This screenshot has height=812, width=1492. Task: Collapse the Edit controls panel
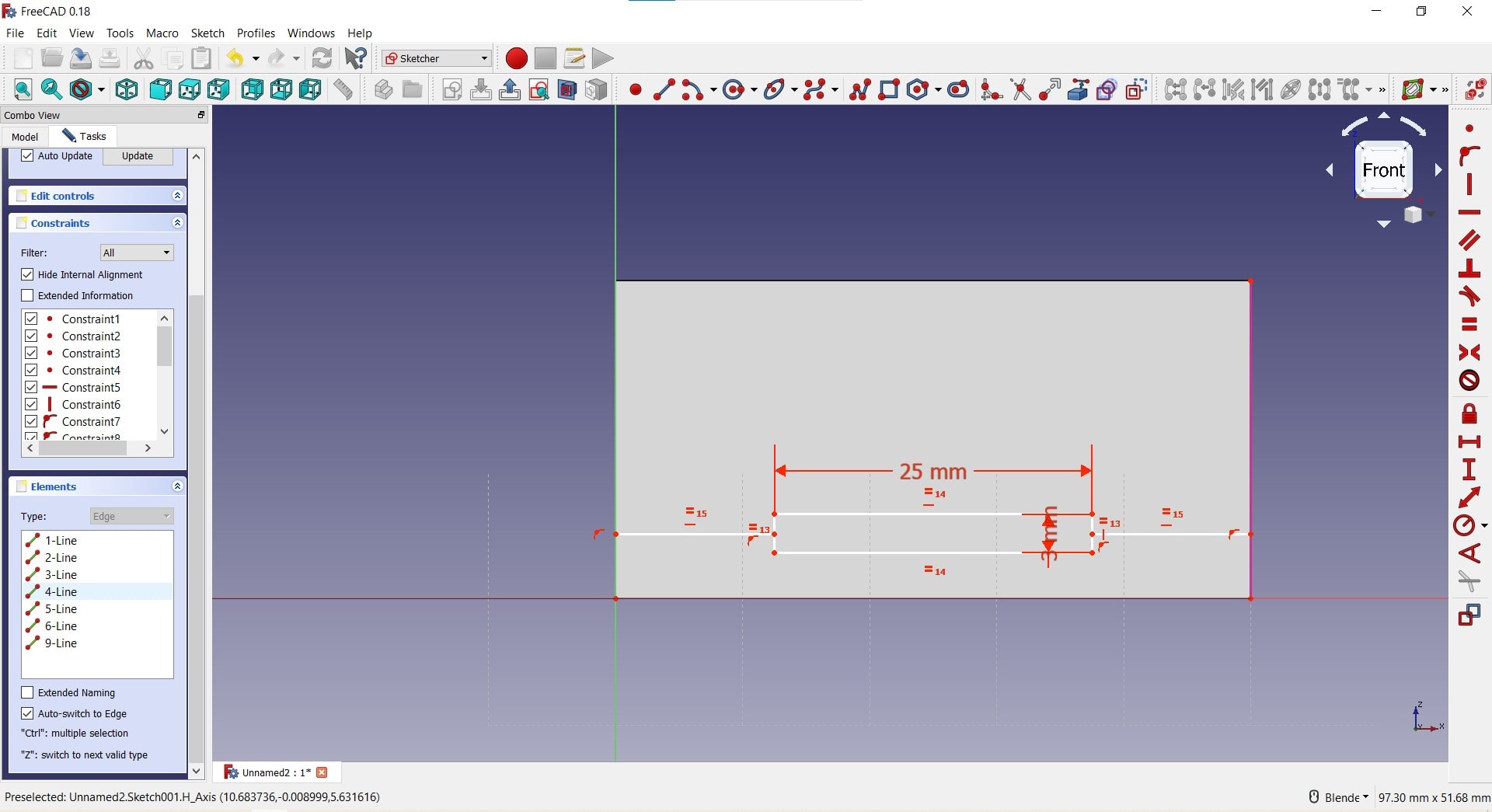[177, 196]
